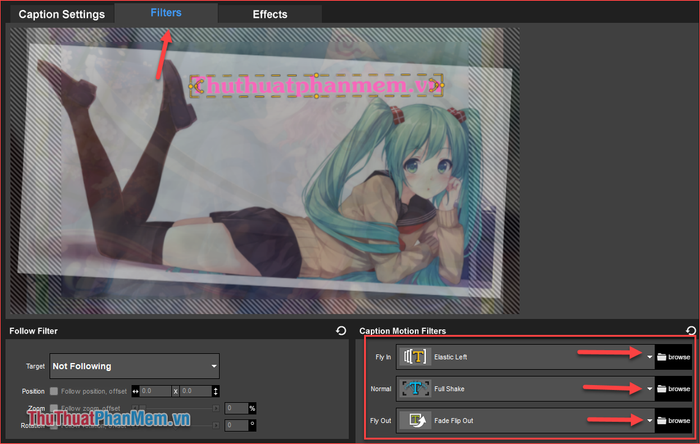700x444 pixels.
Task: Click the Fade Flip Out filter name
Action: pos(454,420)
